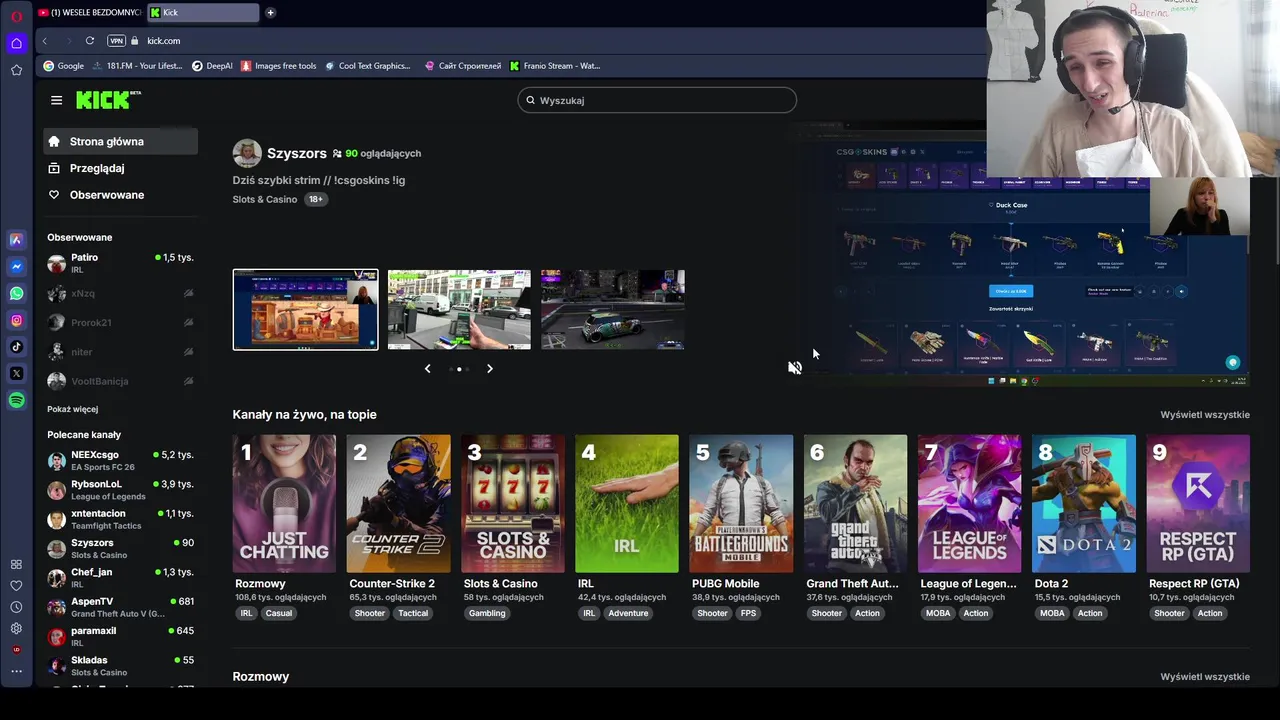Show next featured stream with right arrow

tap(489, 369)
